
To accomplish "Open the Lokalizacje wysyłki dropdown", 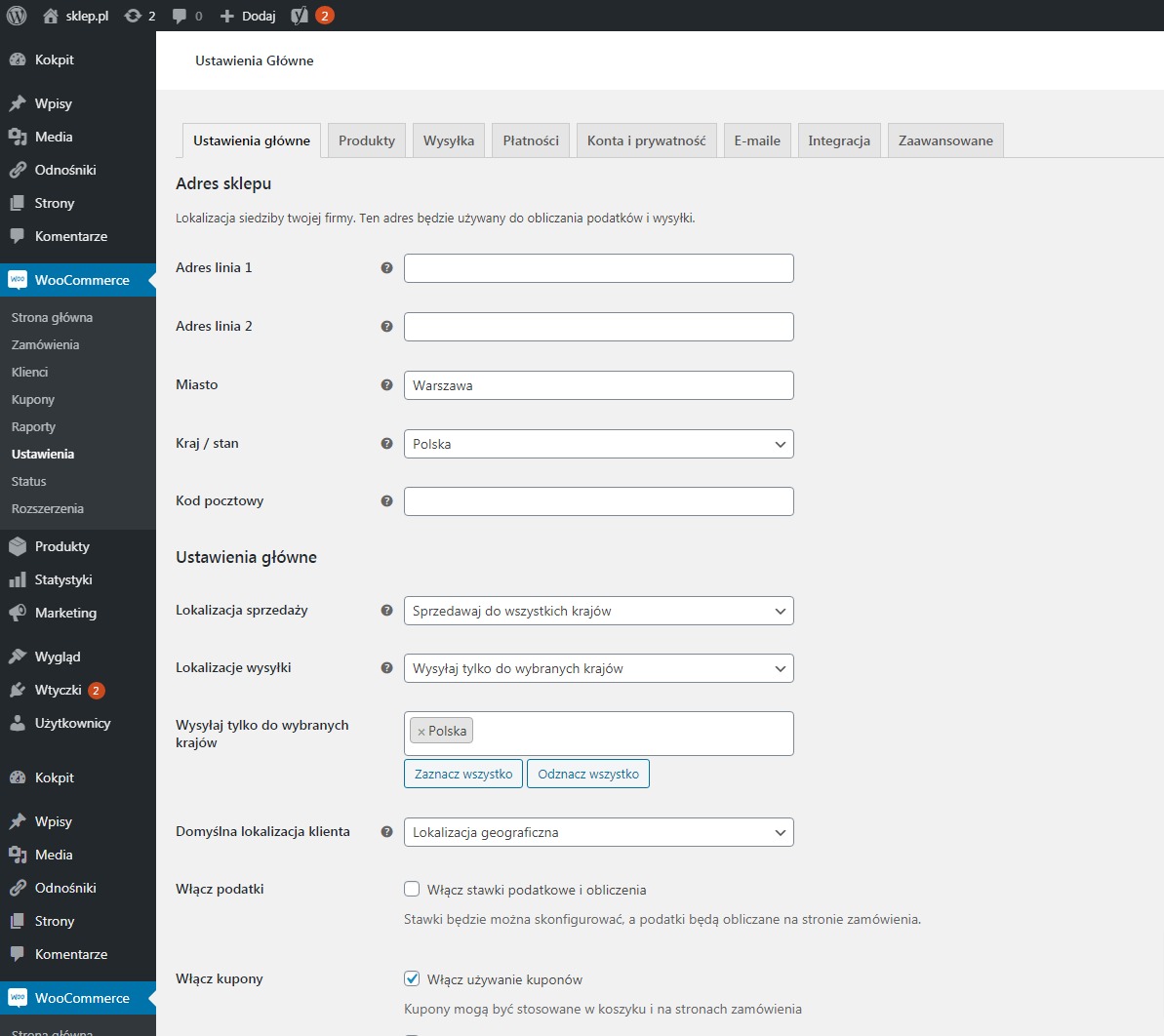I will (x=598, y=668).
